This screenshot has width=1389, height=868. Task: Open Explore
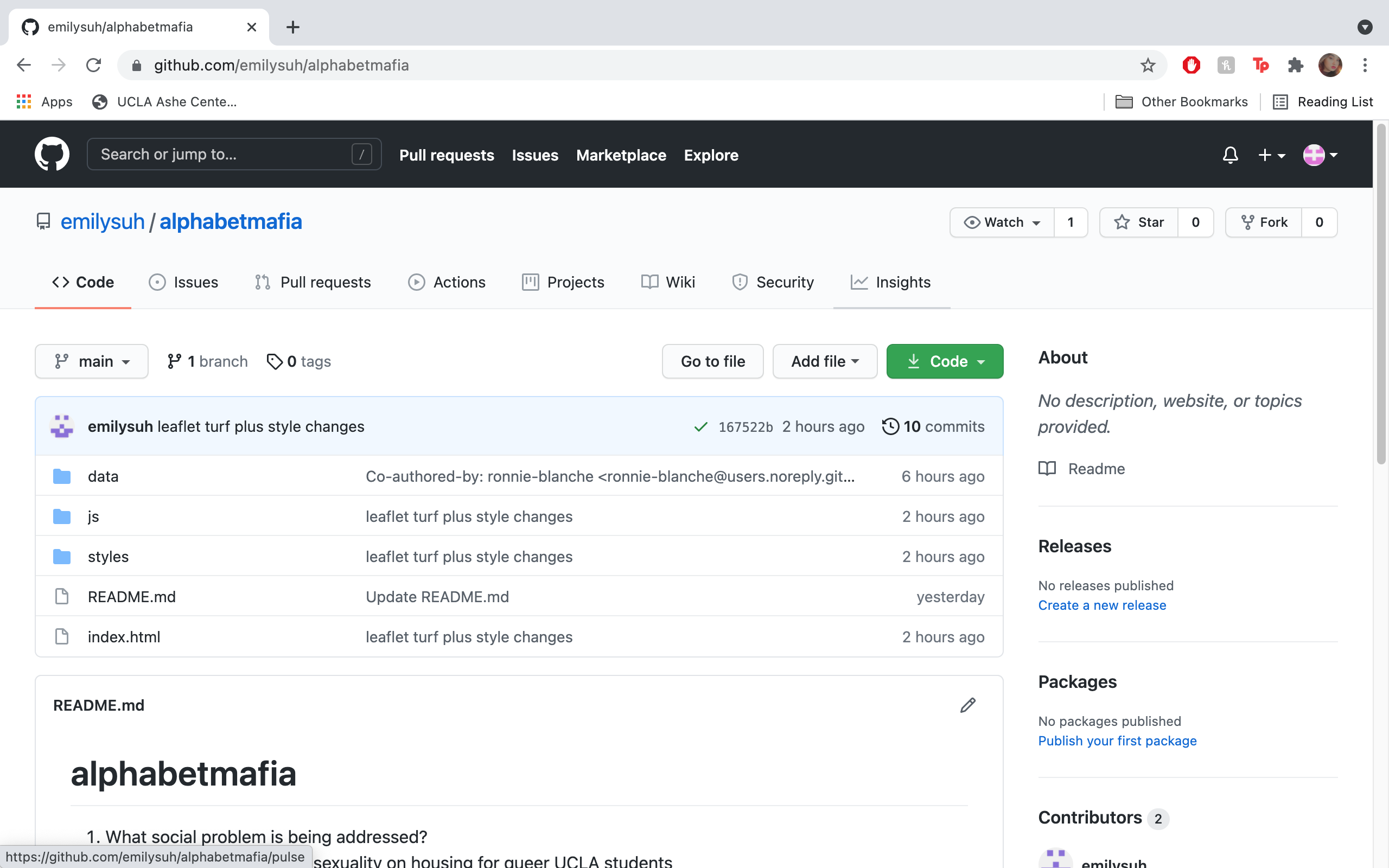[711, 155]
